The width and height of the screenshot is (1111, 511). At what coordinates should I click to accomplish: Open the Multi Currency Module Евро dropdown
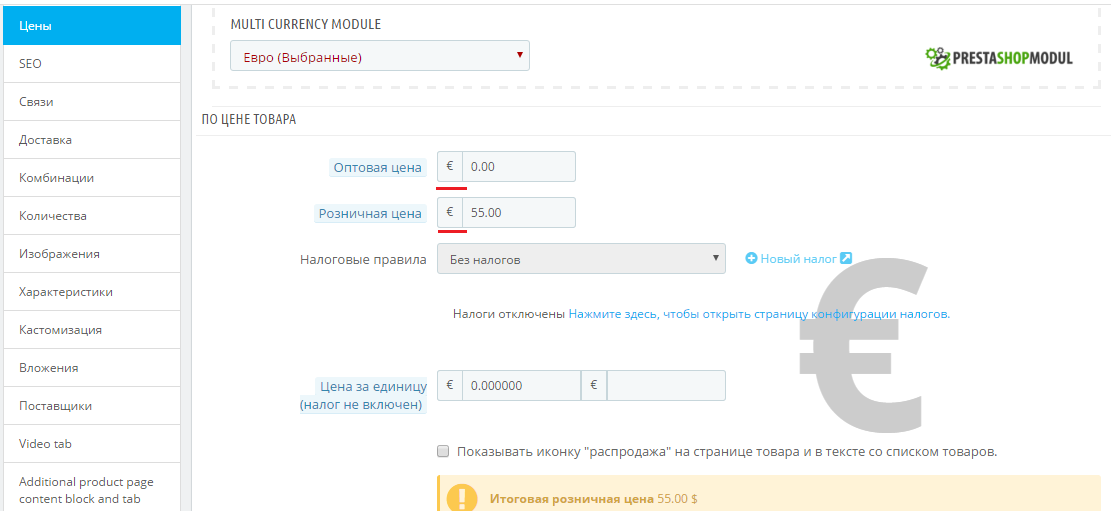(380, 55)
